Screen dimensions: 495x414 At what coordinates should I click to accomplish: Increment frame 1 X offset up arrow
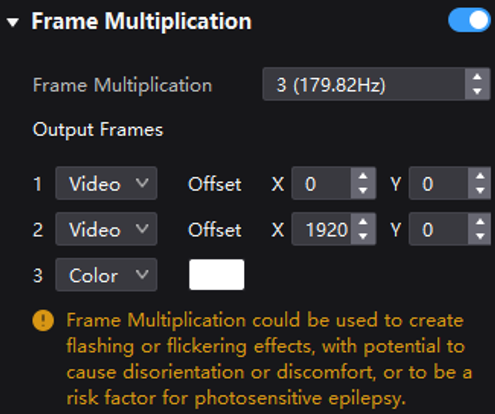(363, 176)
